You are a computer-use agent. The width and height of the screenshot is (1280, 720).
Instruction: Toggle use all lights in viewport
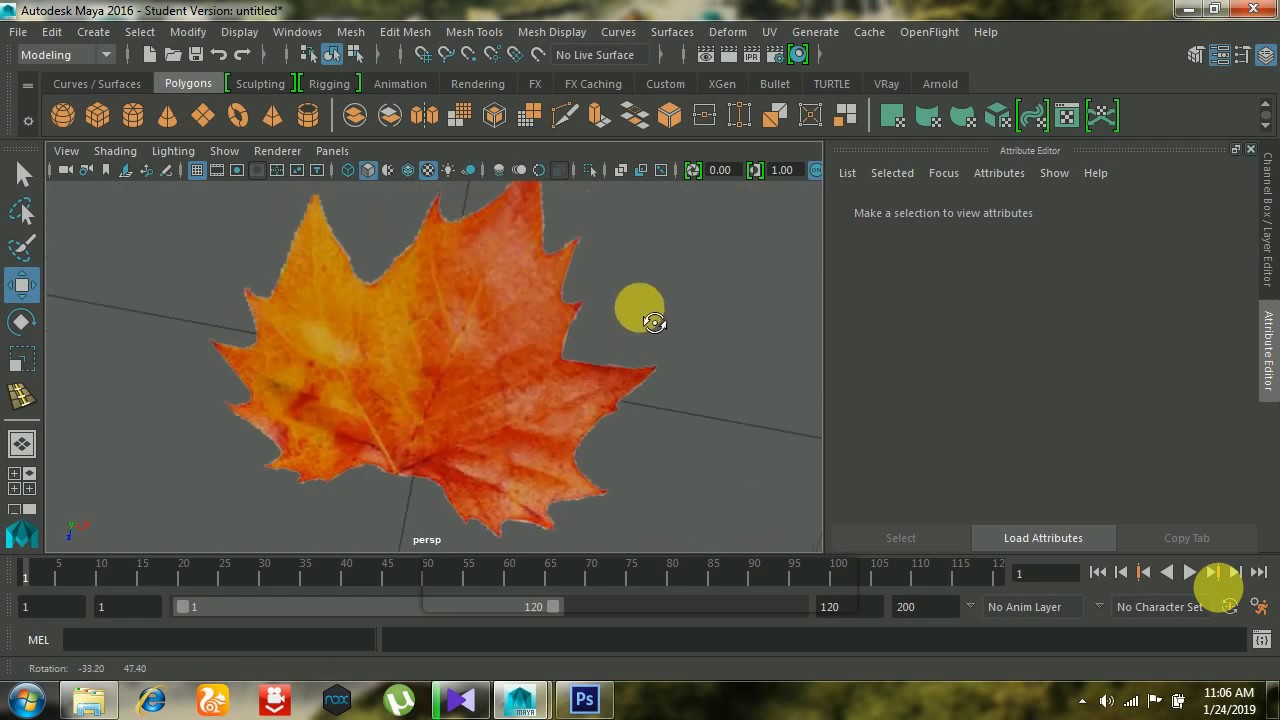[x=448, y=170]
